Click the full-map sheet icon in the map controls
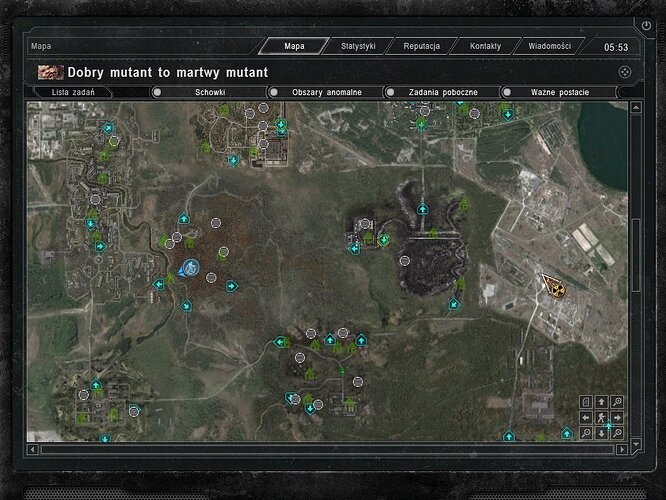 (x=586, y=402)
